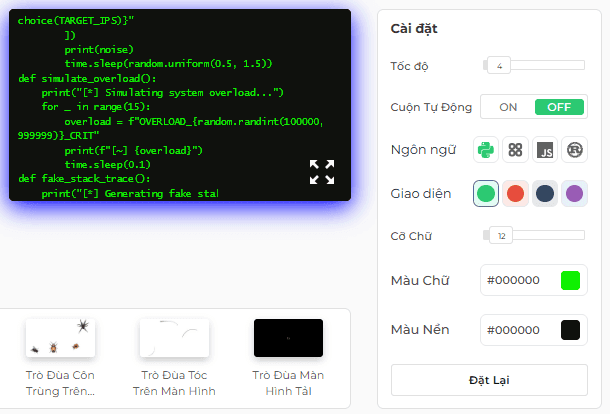Viewport: 610px width, 414px height.
Task: Click the Ngôn ngữ label
Action: [423, 150]
